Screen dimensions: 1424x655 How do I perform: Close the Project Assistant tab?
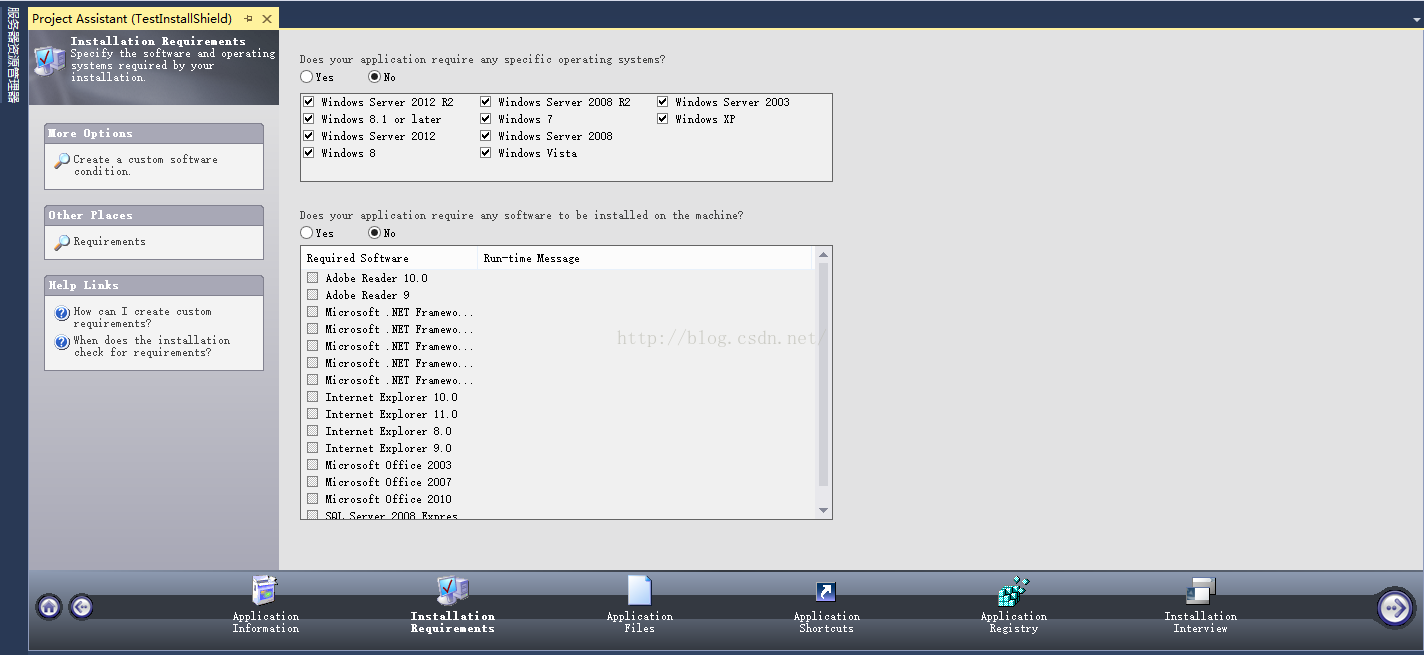(x=267, y=19)
